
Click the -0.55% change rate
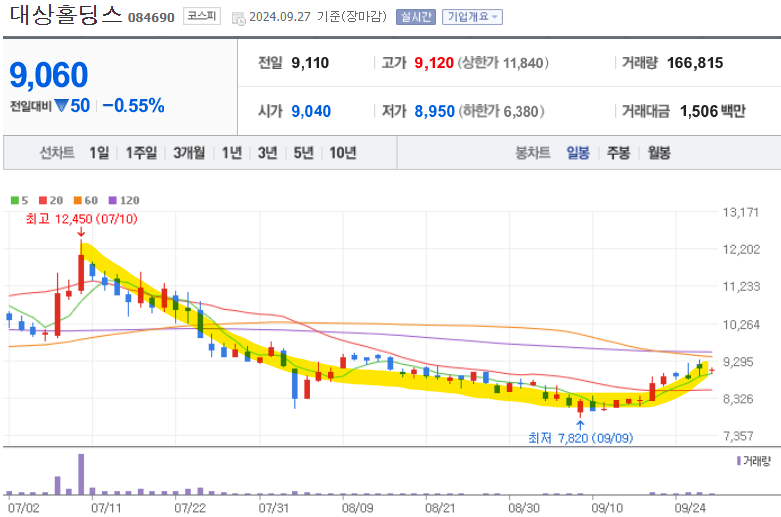click(x=133, y=106)
